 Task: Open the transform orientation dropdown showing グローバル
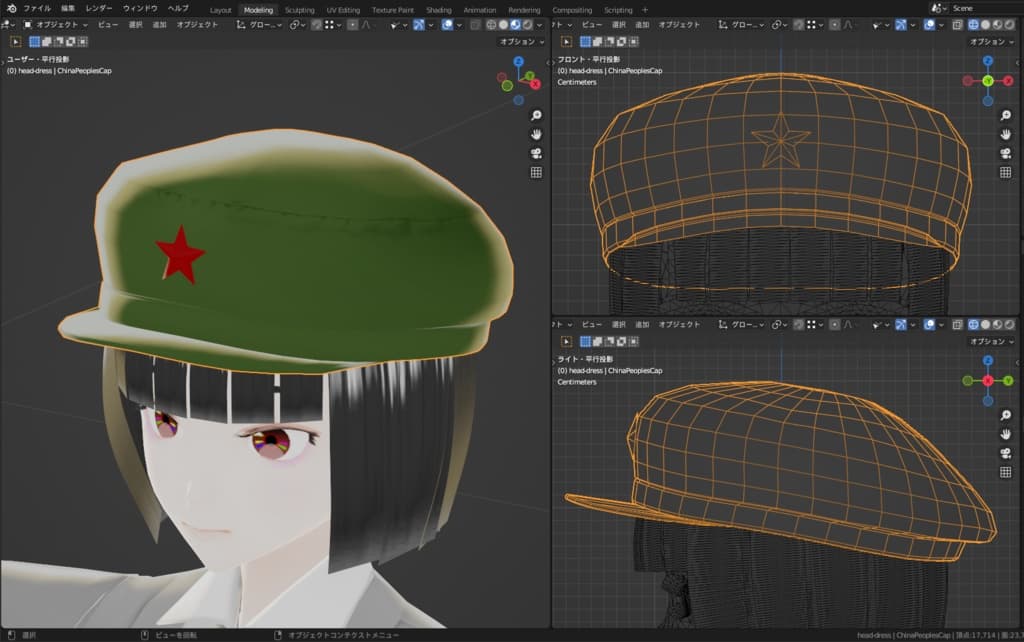point(262,24)
